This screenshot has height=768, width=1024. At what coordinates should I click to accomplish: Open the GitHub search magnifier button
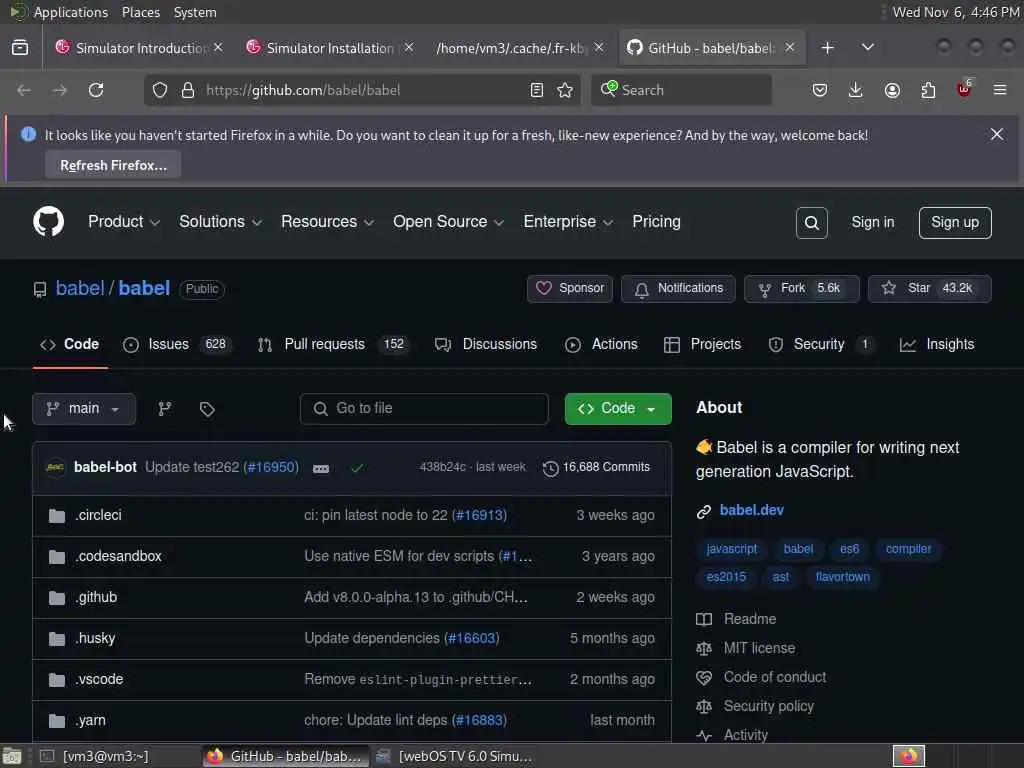click(812, 223)
